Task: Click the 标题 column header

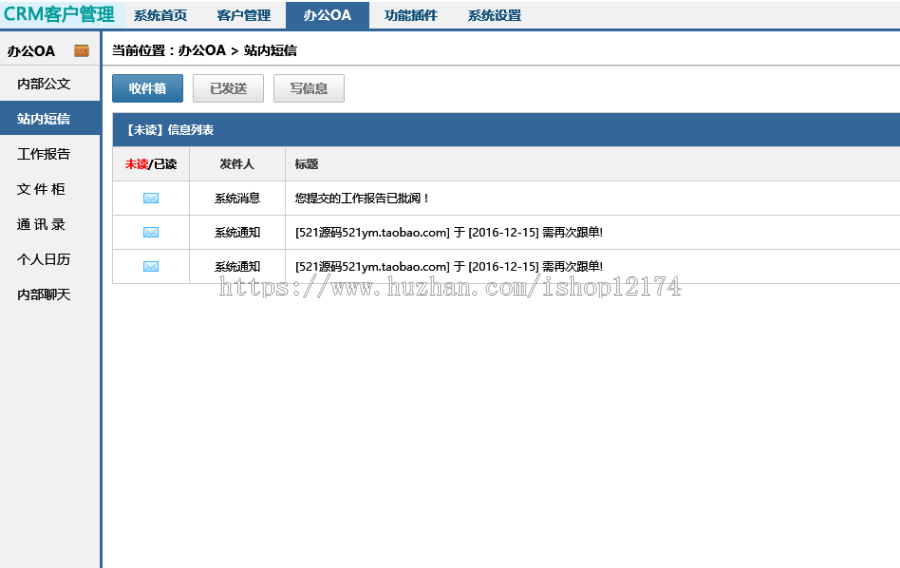Action: 307,164
